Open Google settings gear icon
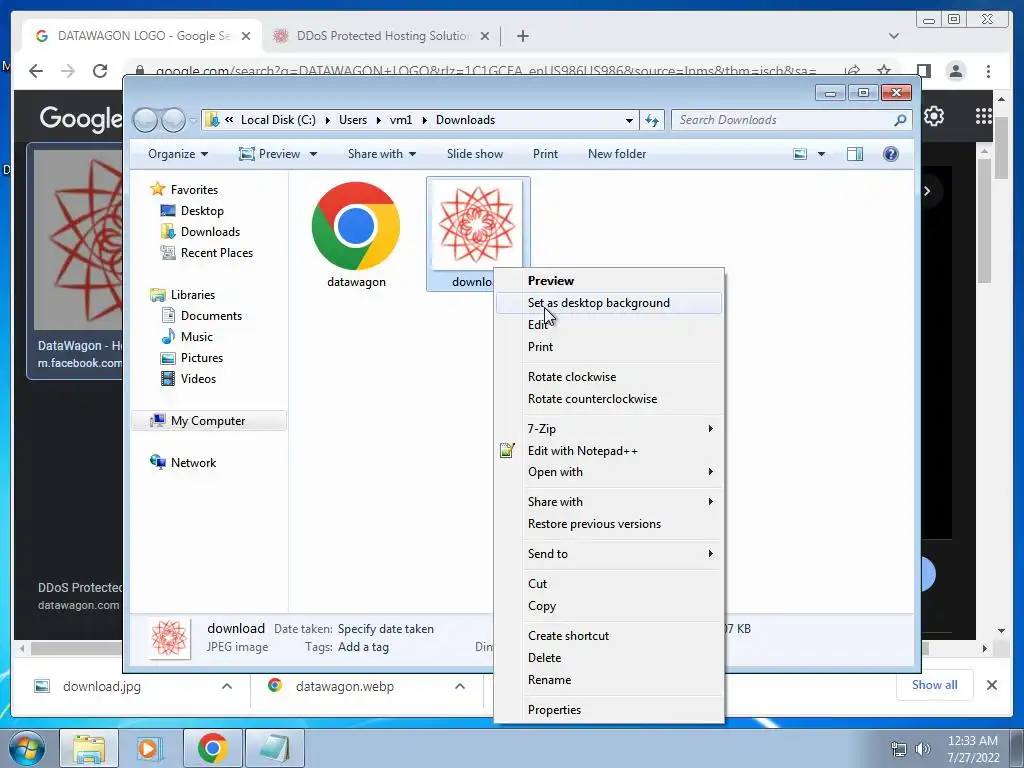 tap(934, 116)
